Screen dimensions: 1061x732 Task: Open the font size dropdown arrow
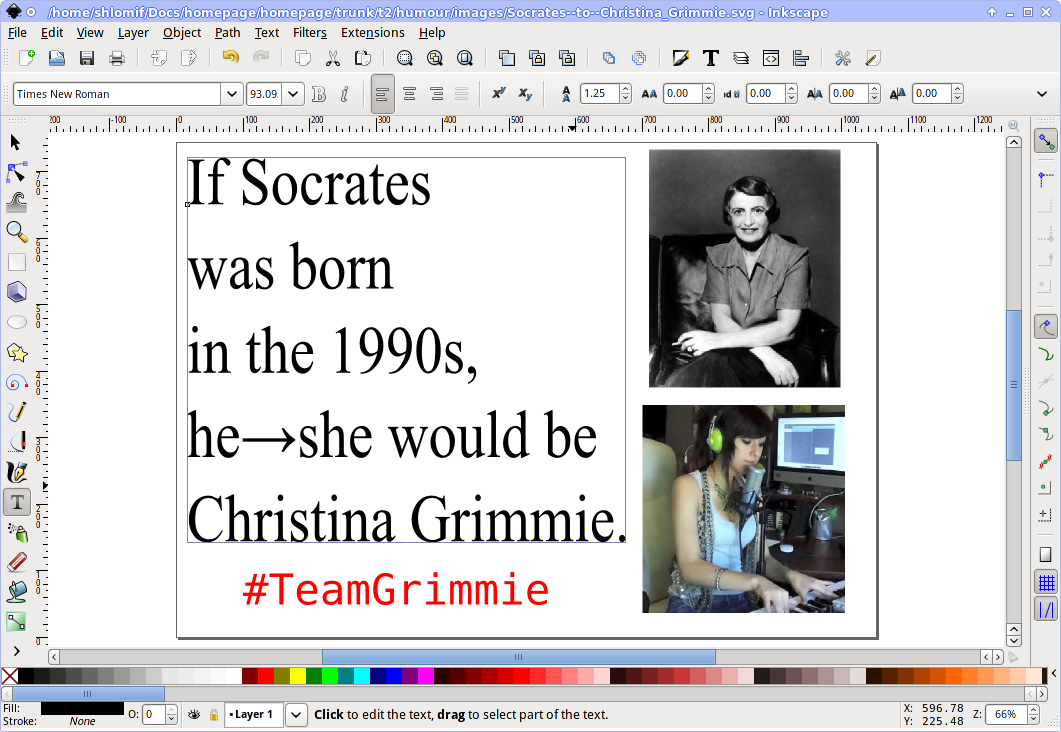293,94
